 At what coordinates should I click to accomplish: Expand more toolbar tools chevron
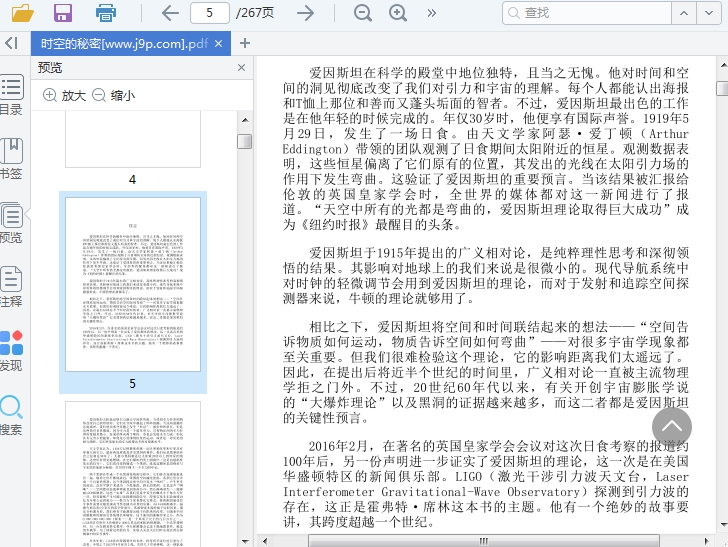(x=432, y=13)
